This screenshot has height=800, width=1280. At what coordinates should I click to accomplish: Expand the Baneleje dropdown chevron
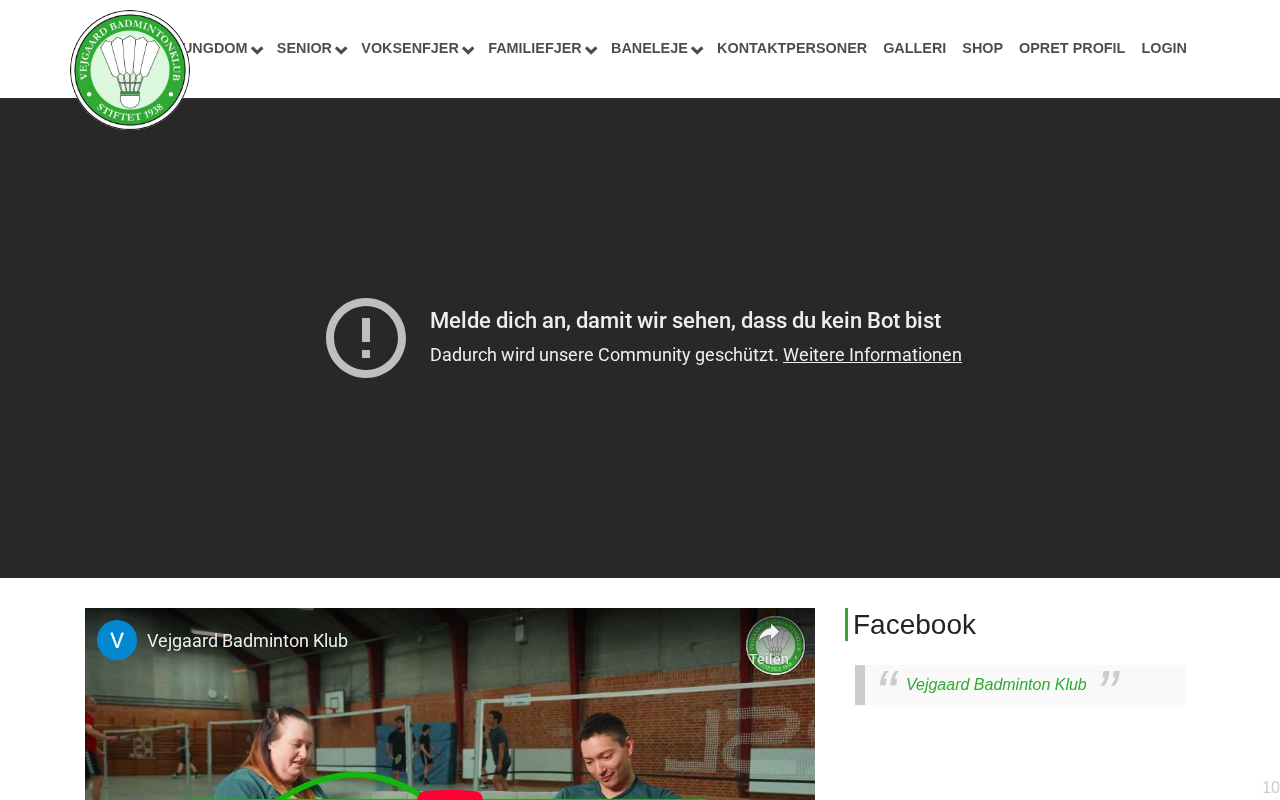697,49
